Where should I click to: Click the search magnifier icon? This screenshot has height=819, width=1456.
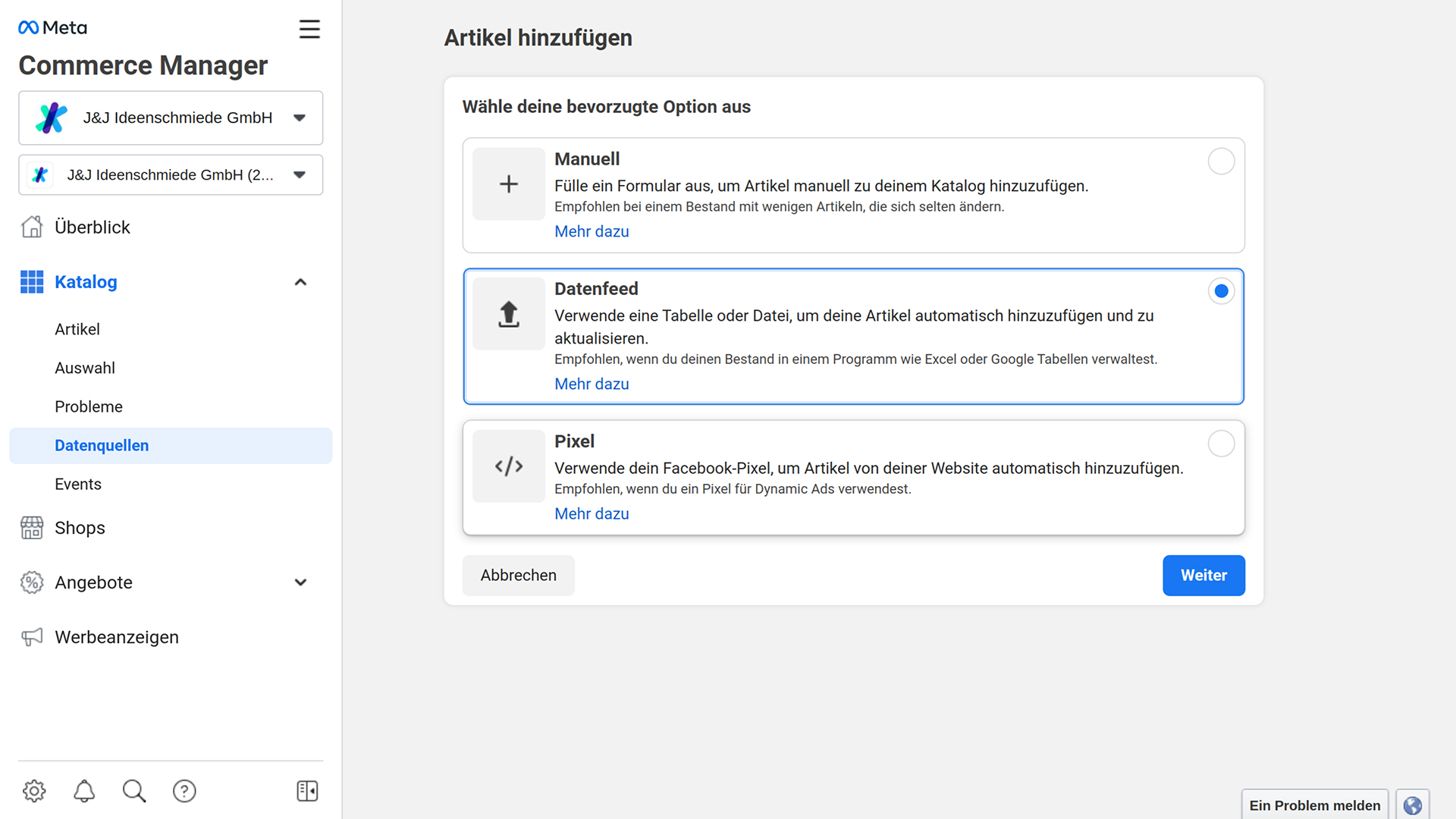tap(134, 791)
